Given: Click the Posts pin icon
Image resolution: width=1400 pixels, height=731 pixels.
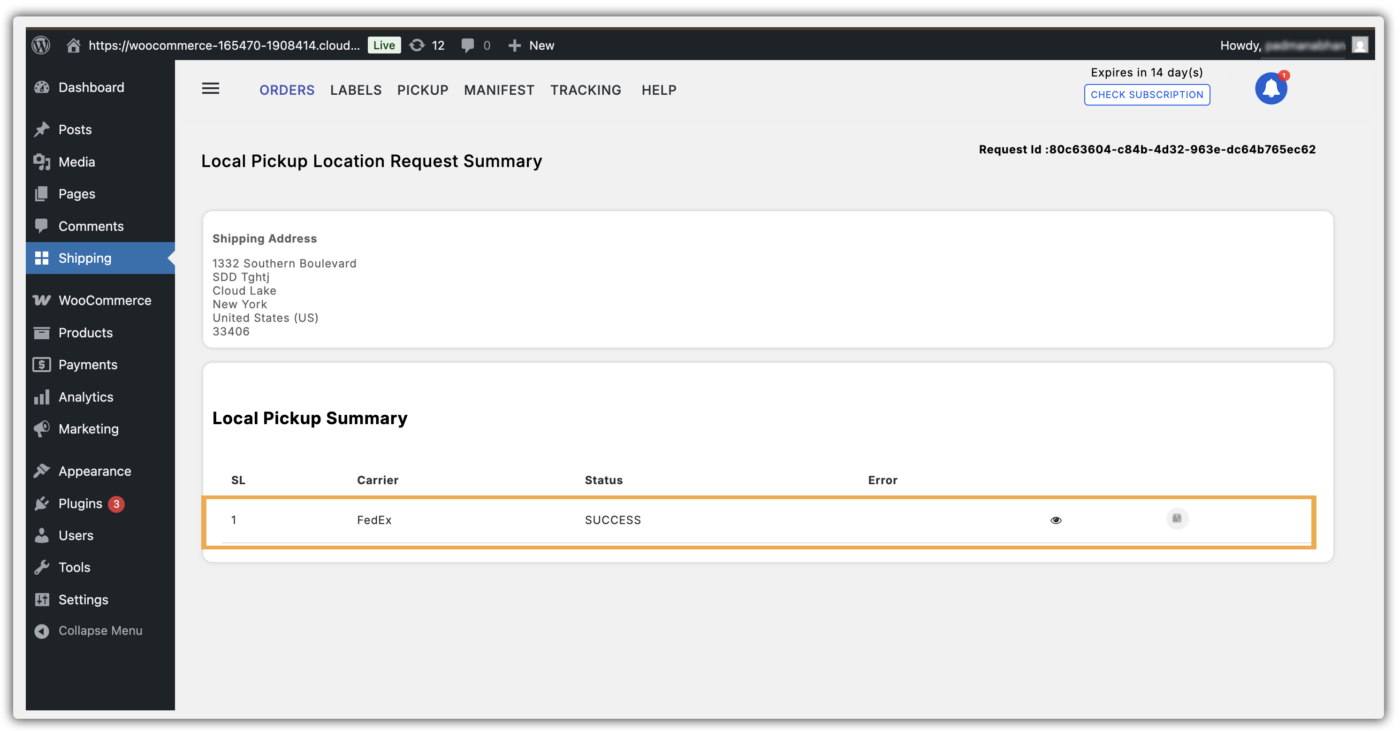Looking at the screenshot, I should click(42, 129).
